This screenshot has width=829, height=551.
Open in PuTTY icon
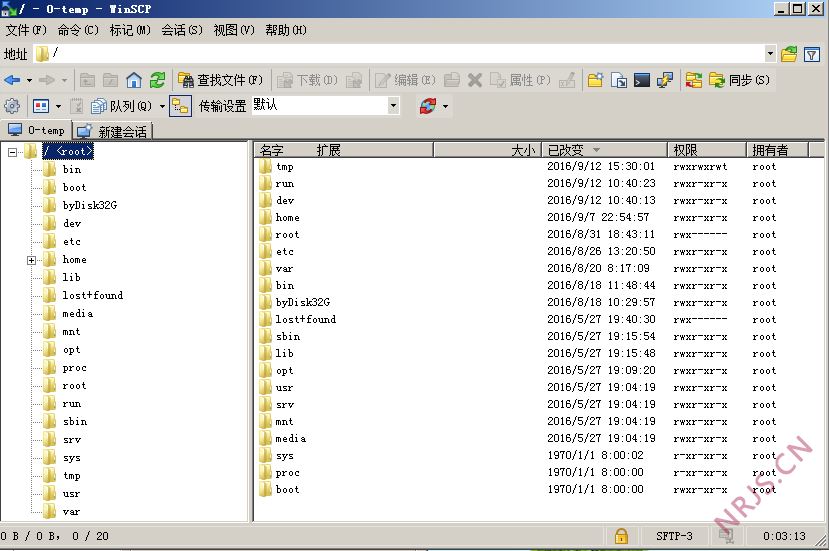pyautogui.click(x=665, y=80)
